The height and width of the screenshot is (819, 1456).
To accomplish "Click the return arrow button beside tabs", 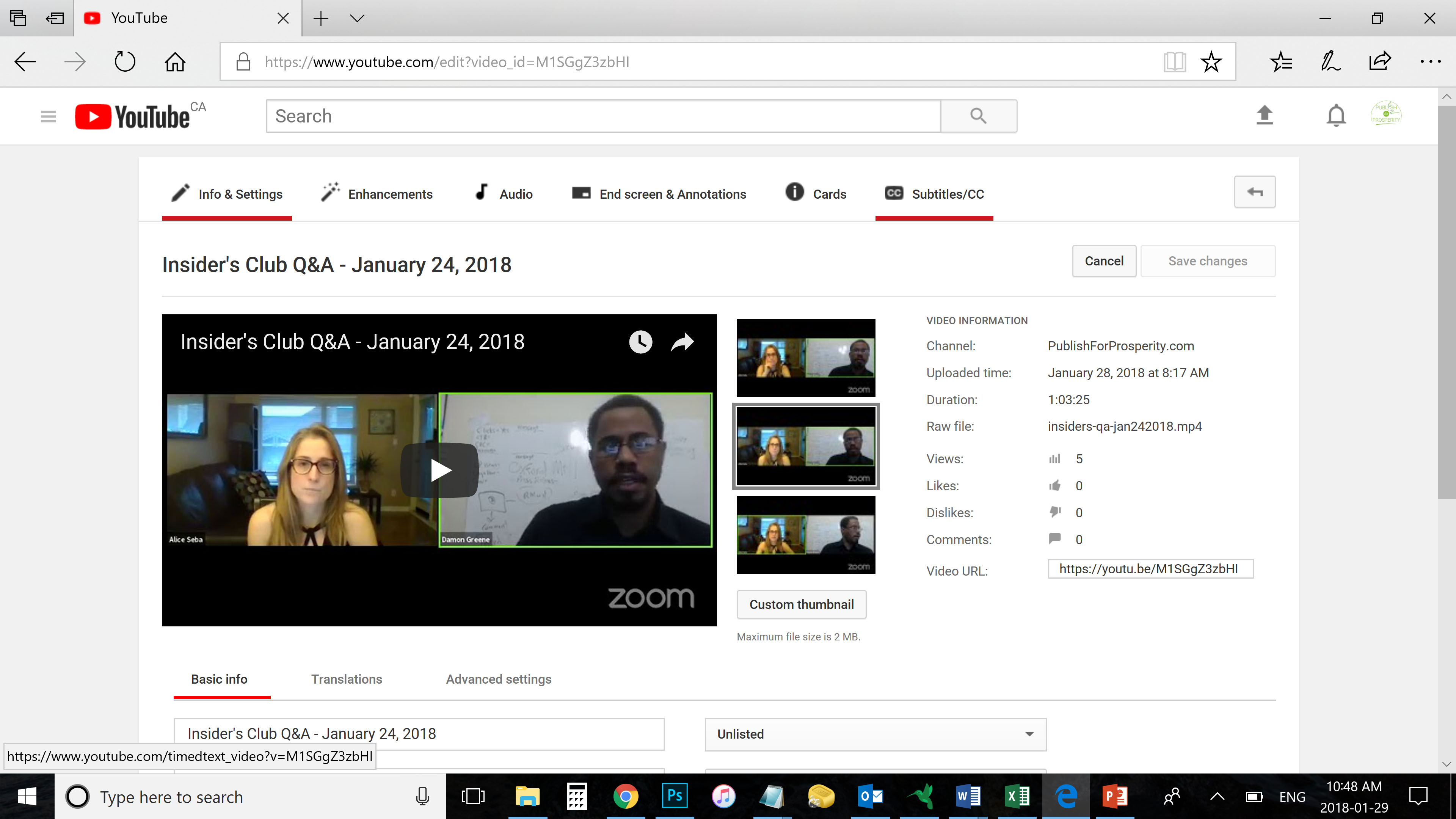I will click(1254, 192).
